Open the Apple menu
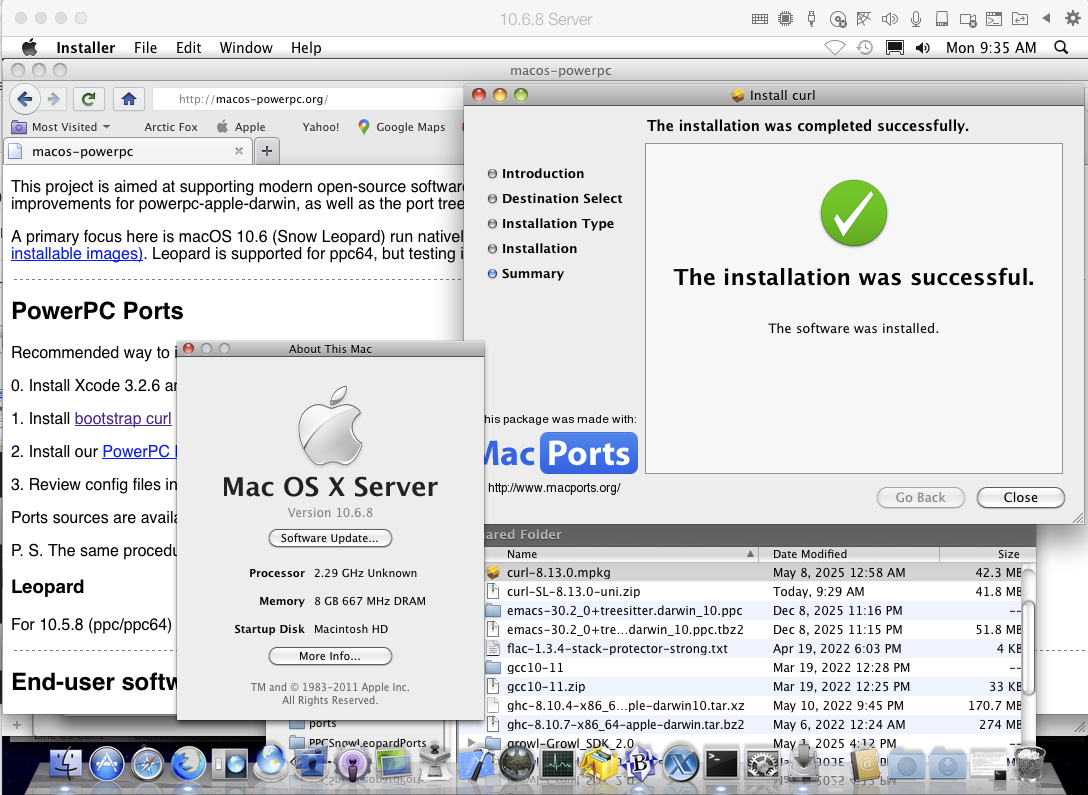1088x795 pixels. click(29, 47)
